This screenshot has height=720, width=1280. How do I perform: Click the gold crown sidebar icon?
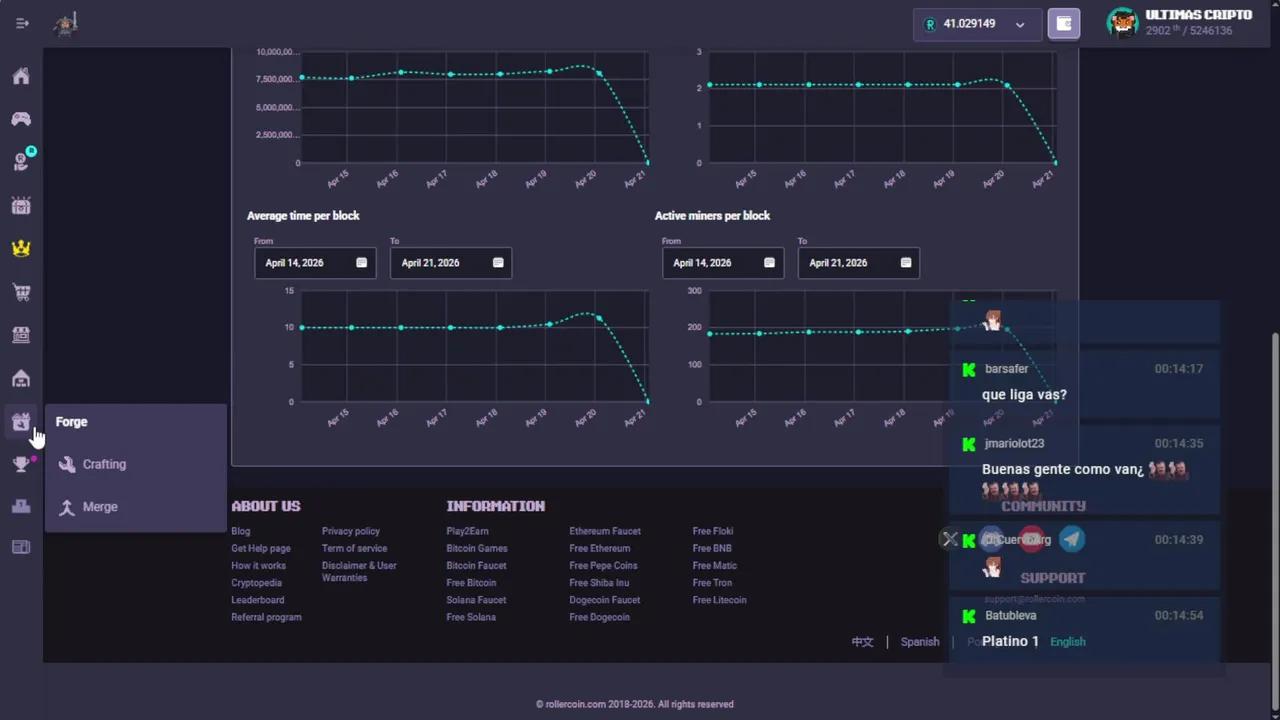point(21,249)
